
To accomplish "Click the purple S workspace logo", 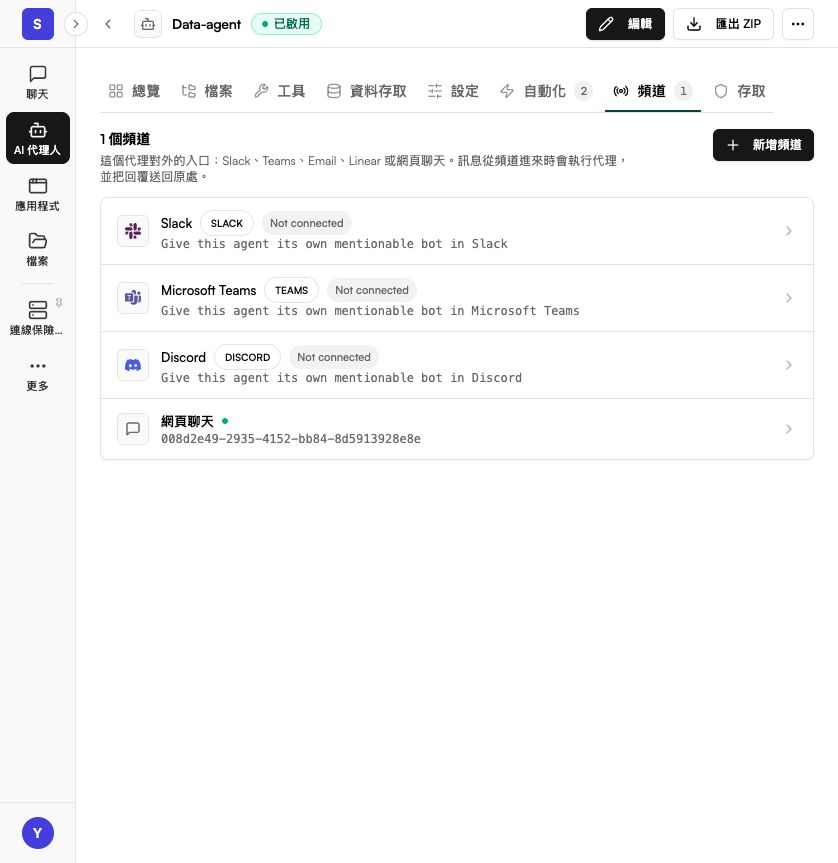I will [37, 24].
